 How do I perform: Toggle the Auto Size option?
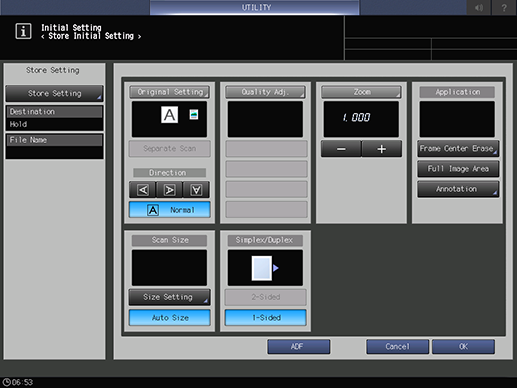(170, 318)
